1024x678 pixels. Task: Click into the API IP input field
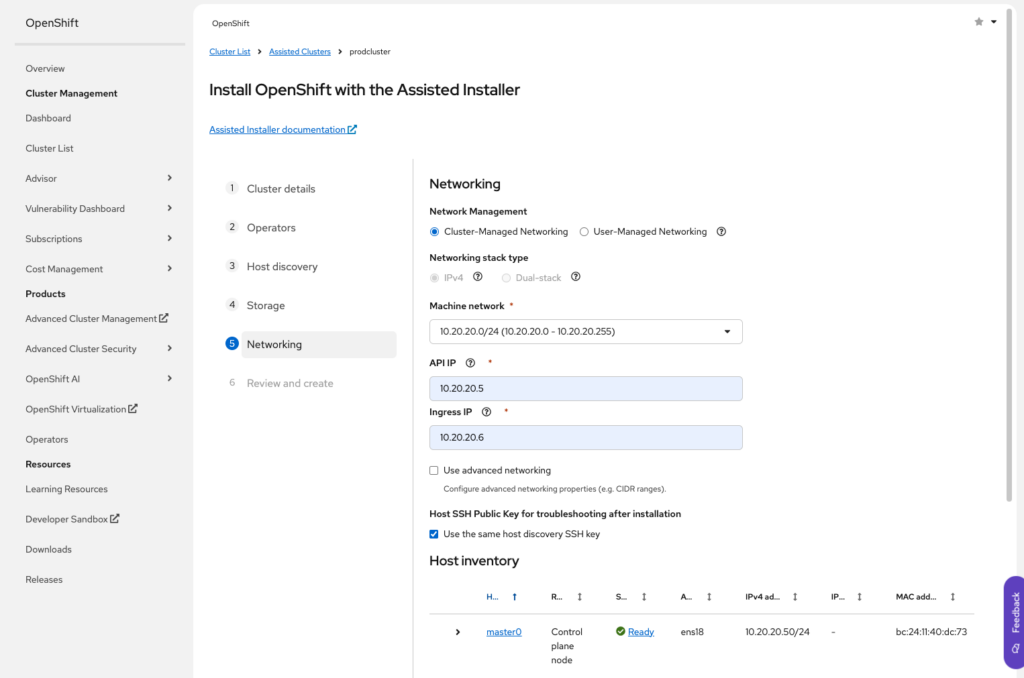click(x=585, y=389)
